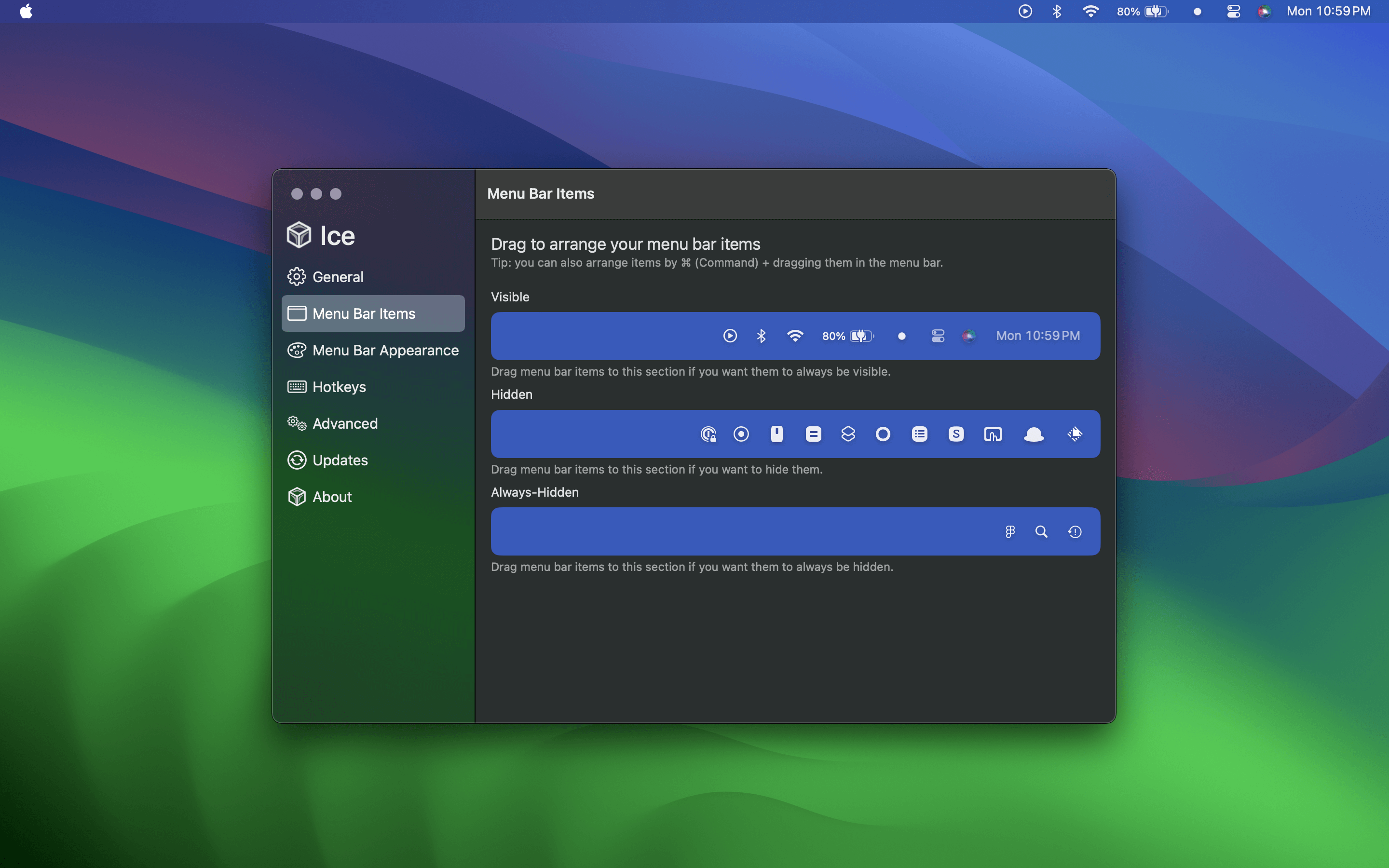
Task: Open Control Center from the system menu bar
Action: (1233, 12)
